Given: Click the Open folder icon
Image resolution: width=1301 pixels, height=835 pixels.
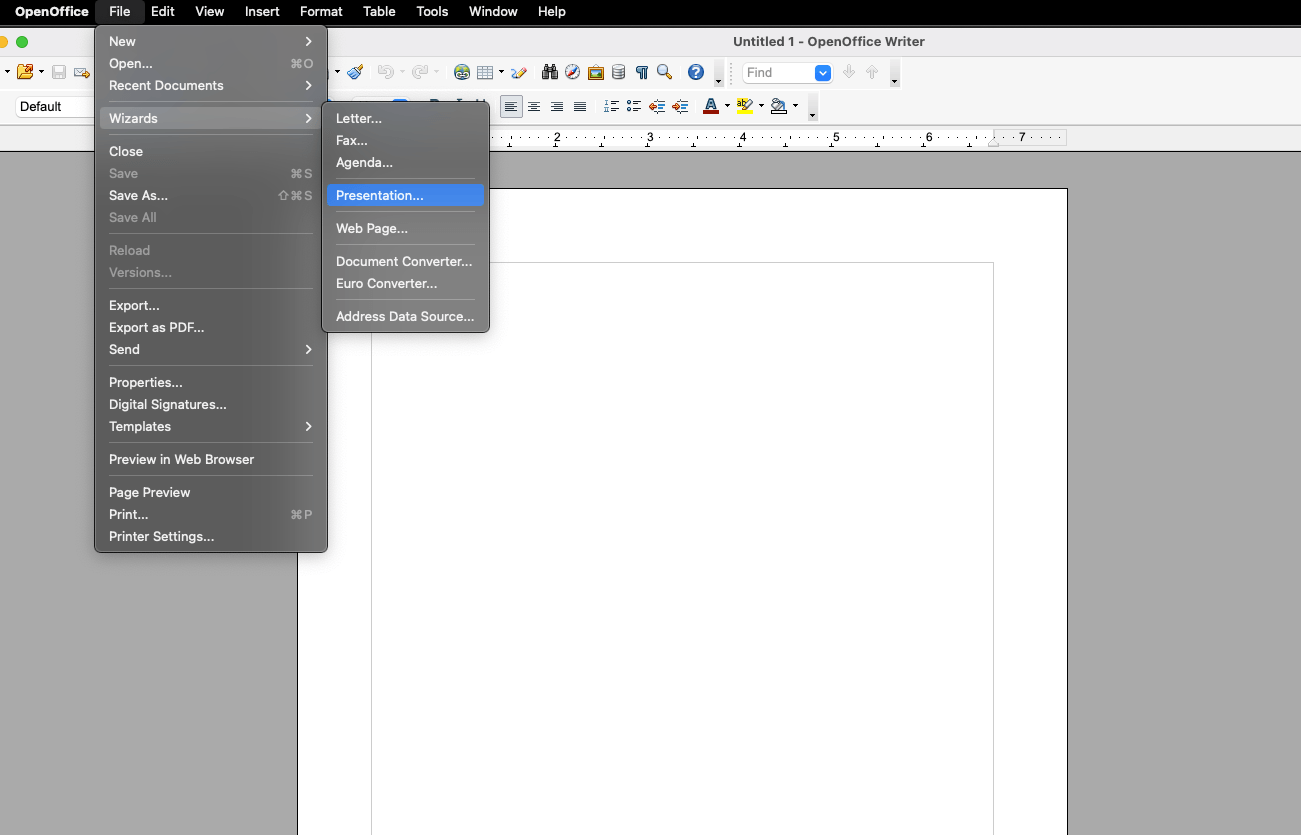Looking at the screenshot, I should [25, 72].
